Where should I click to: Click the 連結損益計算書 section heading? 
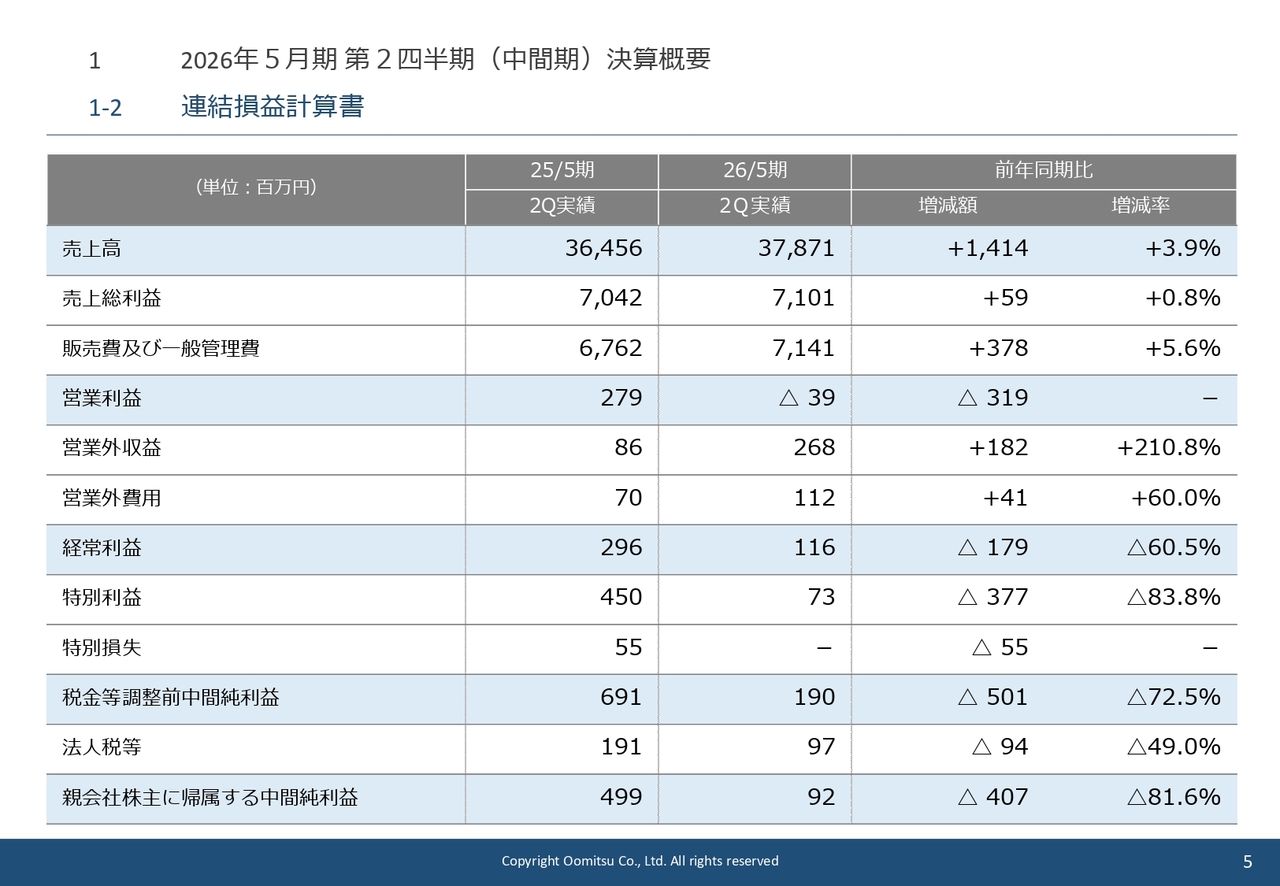[x=272, y=107]
